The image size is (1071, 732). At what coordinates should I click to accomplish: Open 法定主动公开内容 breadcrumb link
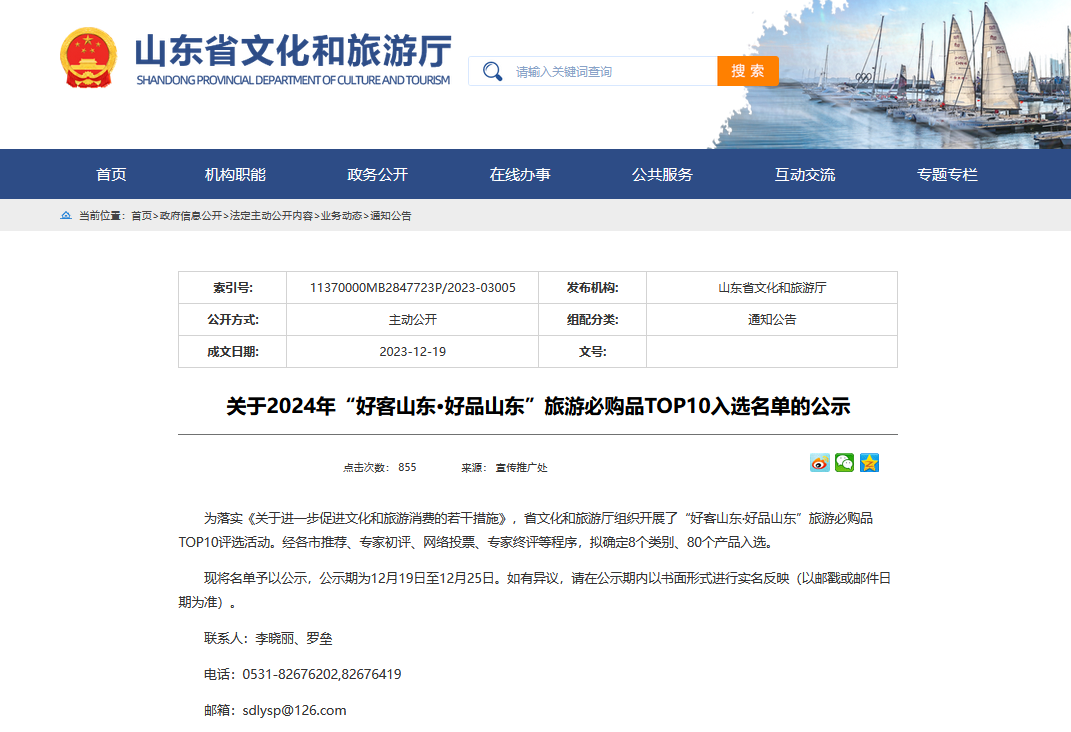[x=271, y=216]
